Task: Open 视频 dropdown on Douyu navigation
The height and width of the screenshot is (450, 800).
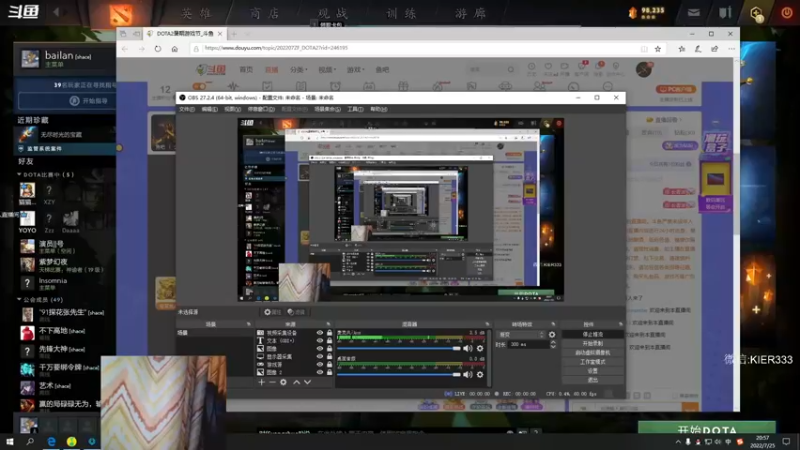Action: (327, 70)
